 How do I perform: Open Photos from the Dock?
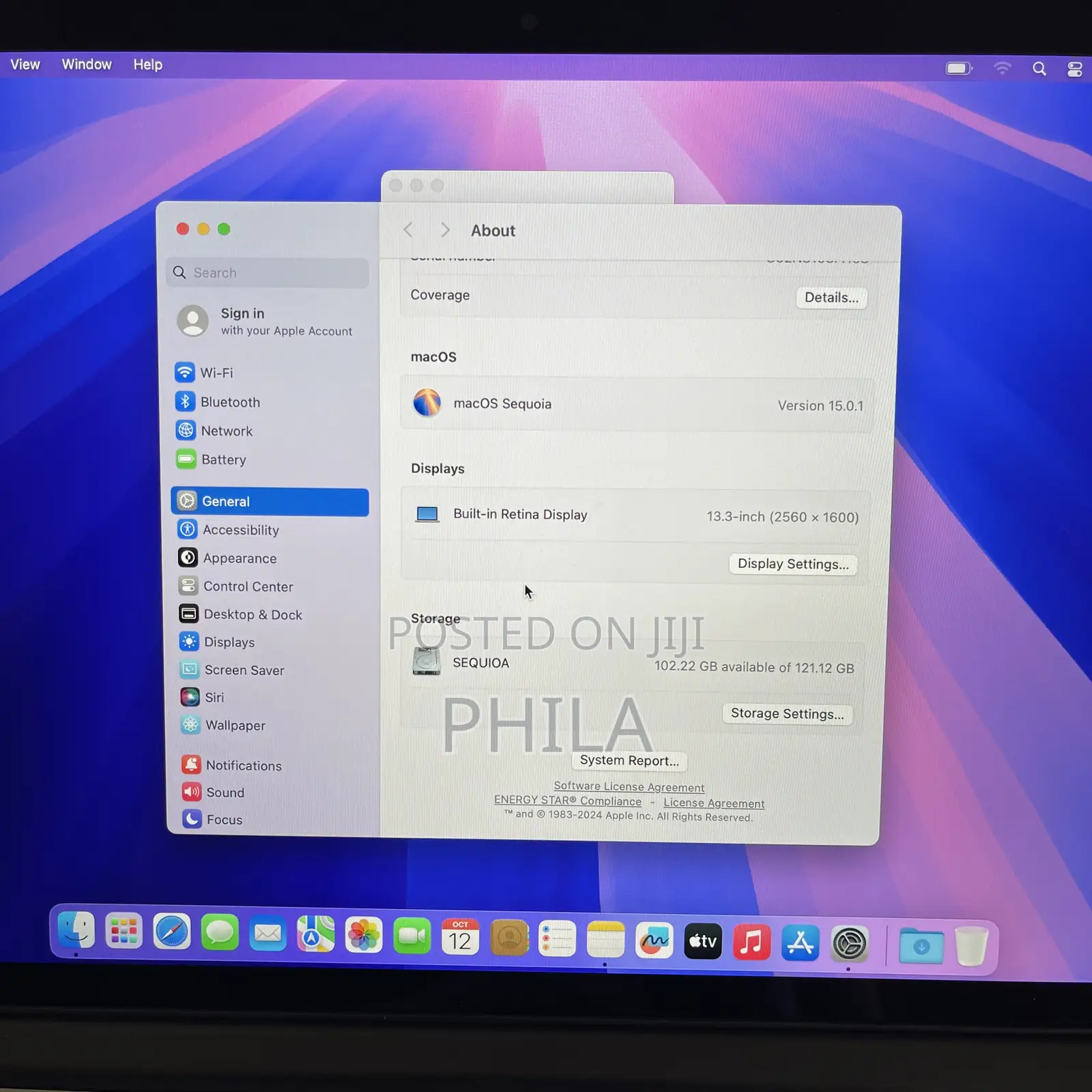pyautogui.click(x=364, y=935)
